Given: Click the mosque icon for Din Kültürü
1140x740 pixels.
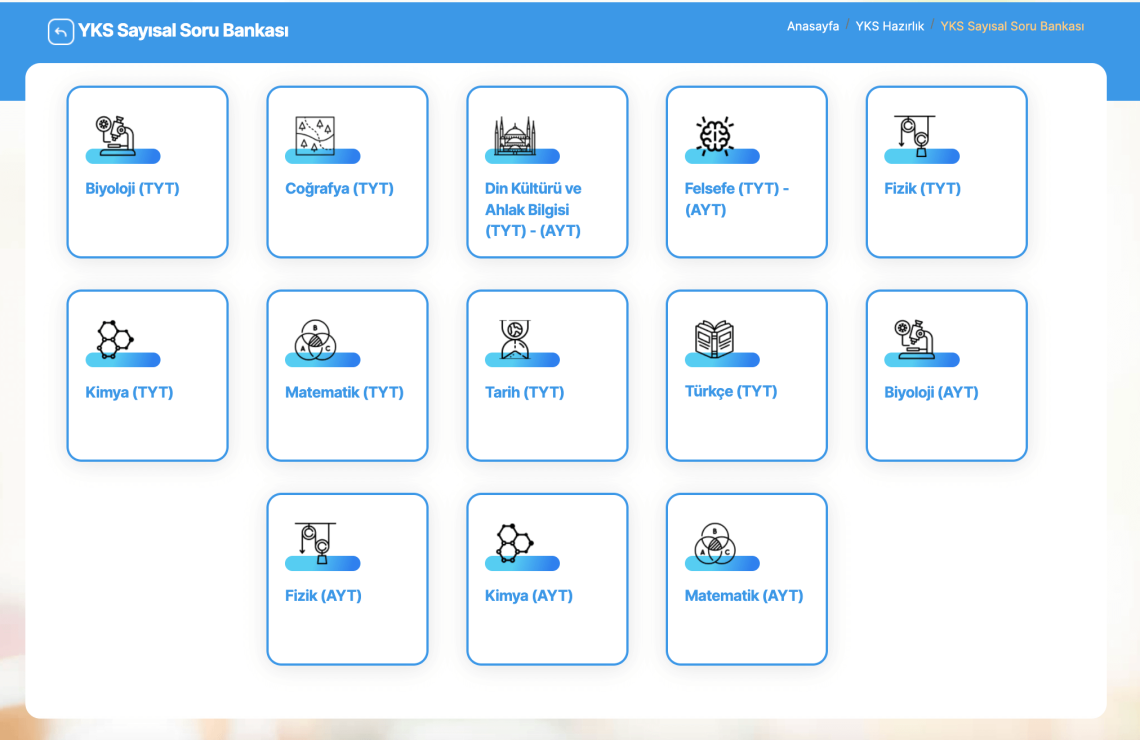Looking at the screenshot, I should click(515, 135).
